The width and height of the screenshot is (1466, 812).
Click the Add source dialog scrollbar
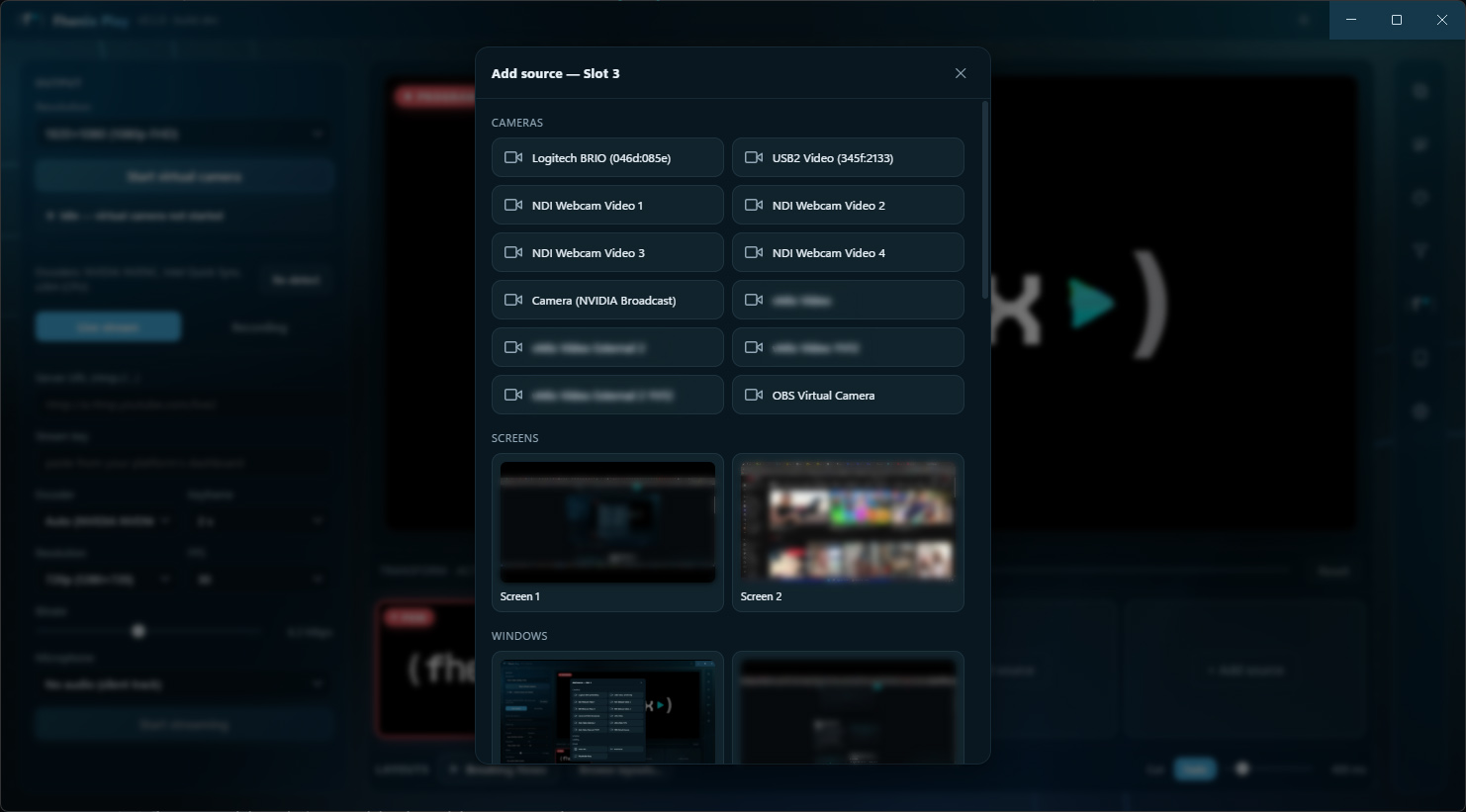point(984,200)
